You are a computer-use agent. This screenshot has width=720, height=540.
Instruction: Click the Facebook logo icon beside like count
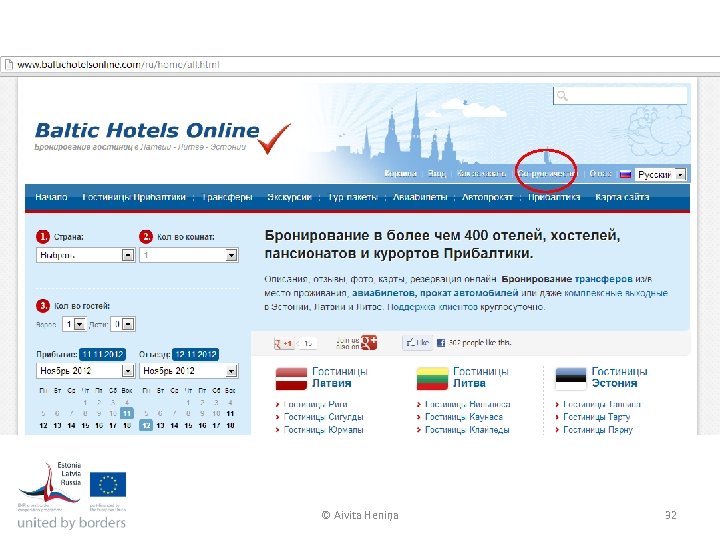pyautogui.click(x=441, y=343)
